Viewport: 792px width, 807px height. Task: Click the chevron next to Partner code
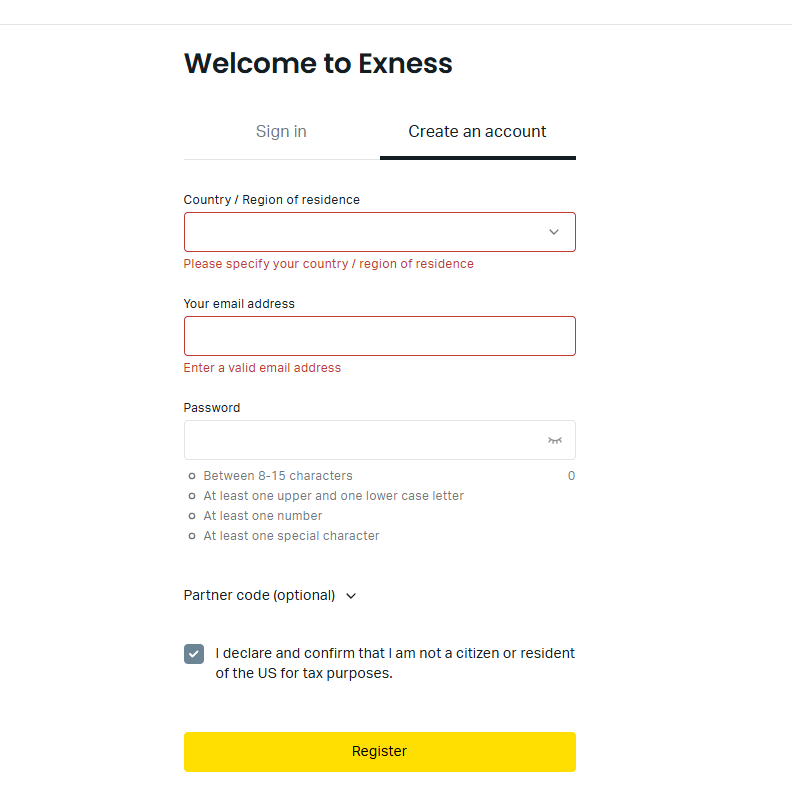351,596
